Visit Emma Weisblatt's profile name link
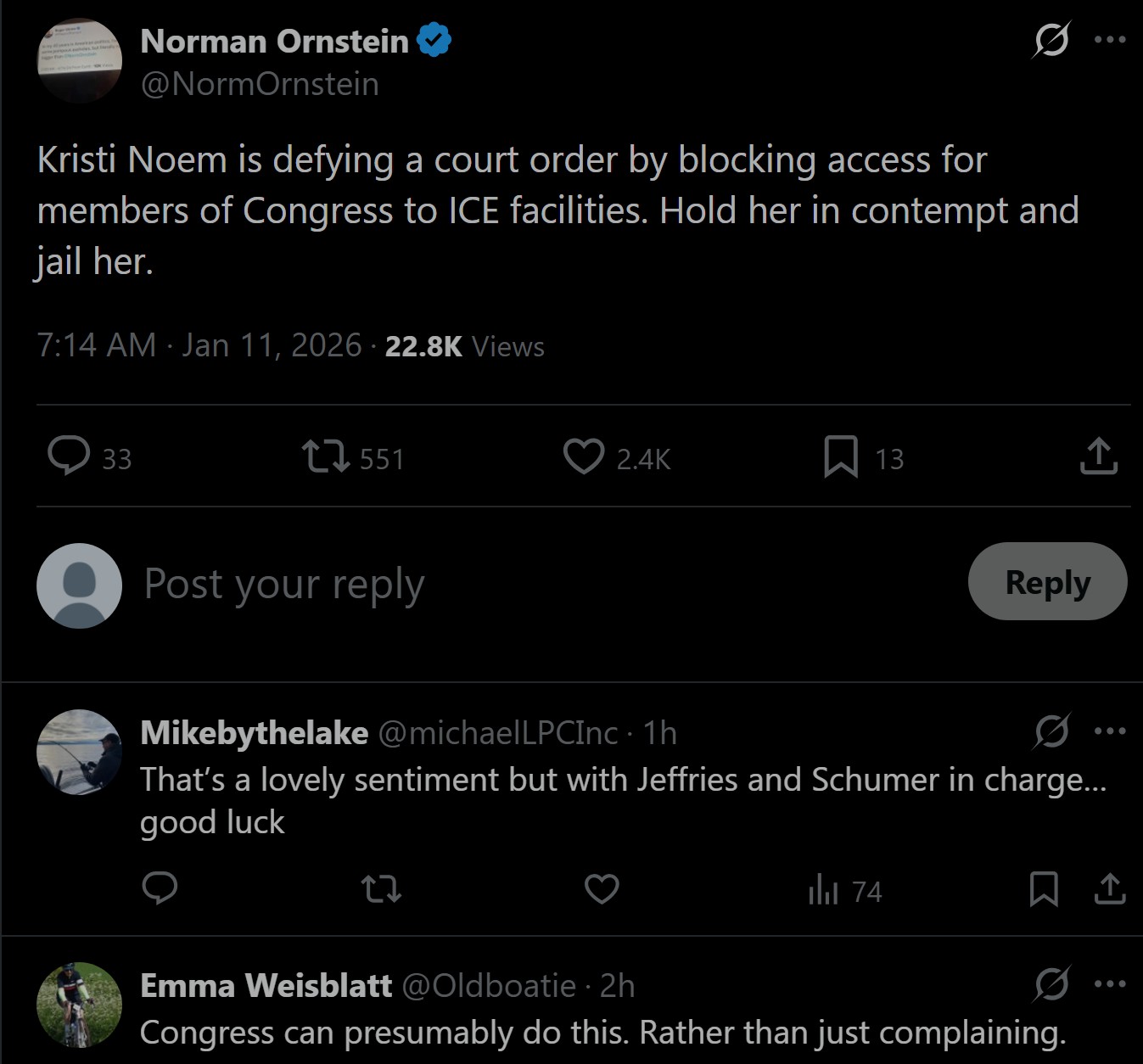 (266, 986)
